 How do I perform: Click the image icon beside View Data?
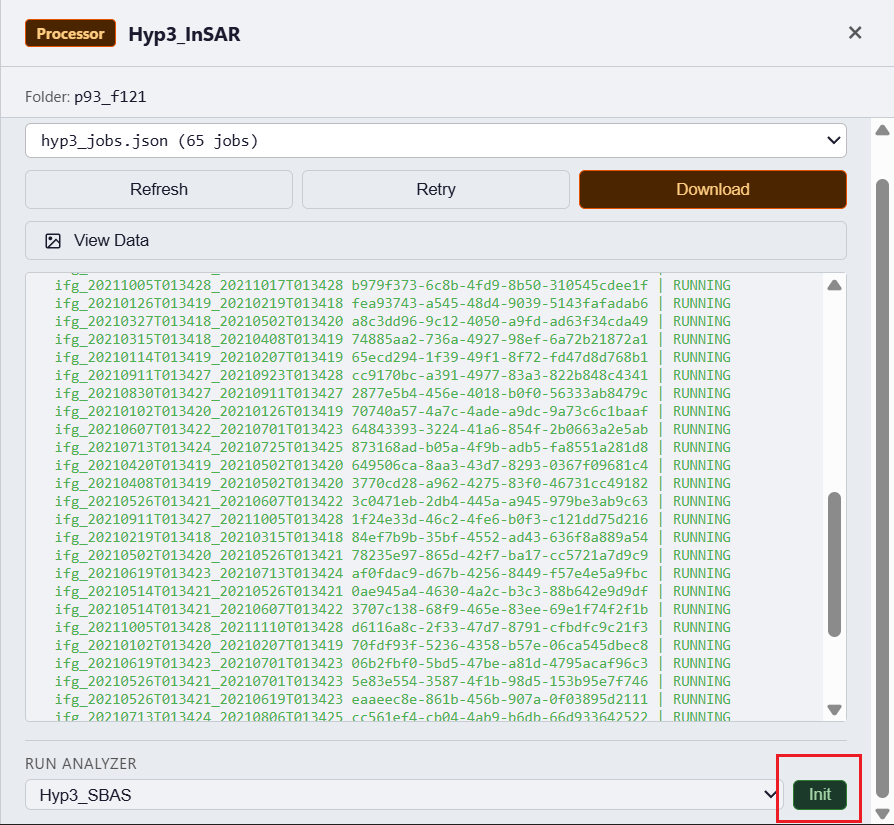click(53, 240)
